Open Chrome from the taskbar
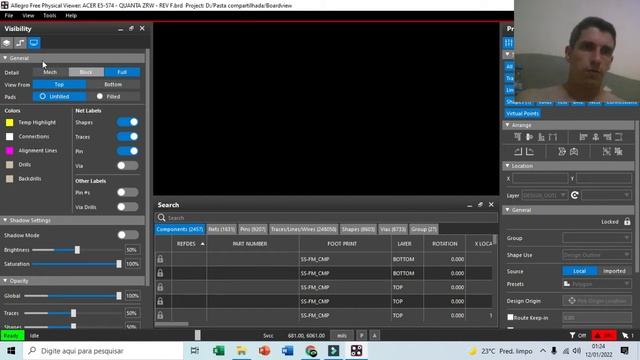 [311, 351]
